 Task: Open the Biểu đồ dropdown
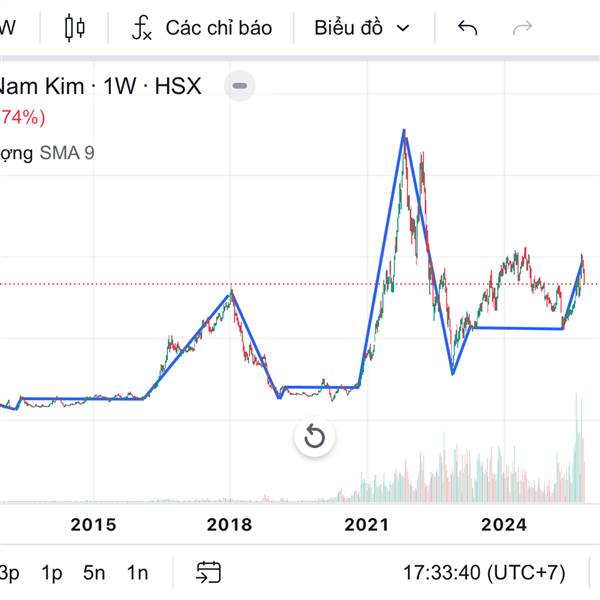pyautogui.click(x=361, y=27)
